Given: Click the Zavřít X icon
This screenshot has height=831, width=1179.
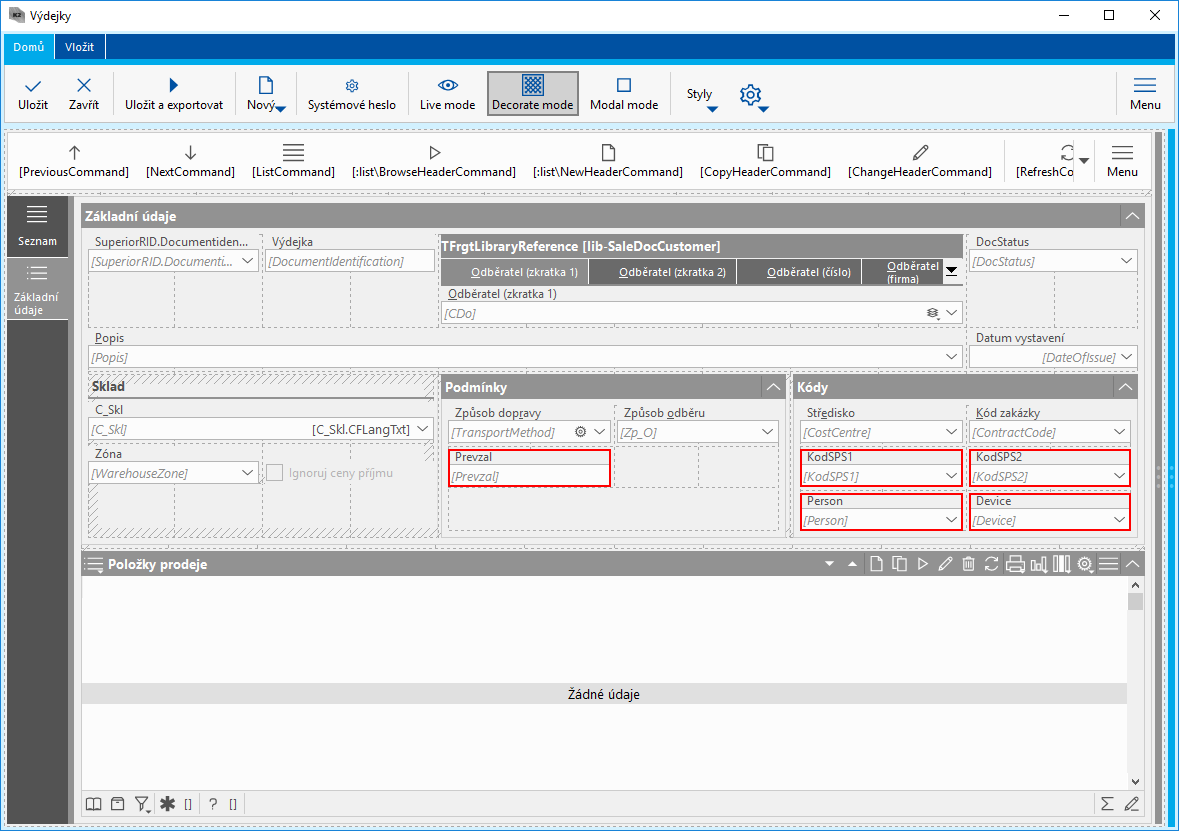Looking at the screenshot, I should click(x=84, y=87).
